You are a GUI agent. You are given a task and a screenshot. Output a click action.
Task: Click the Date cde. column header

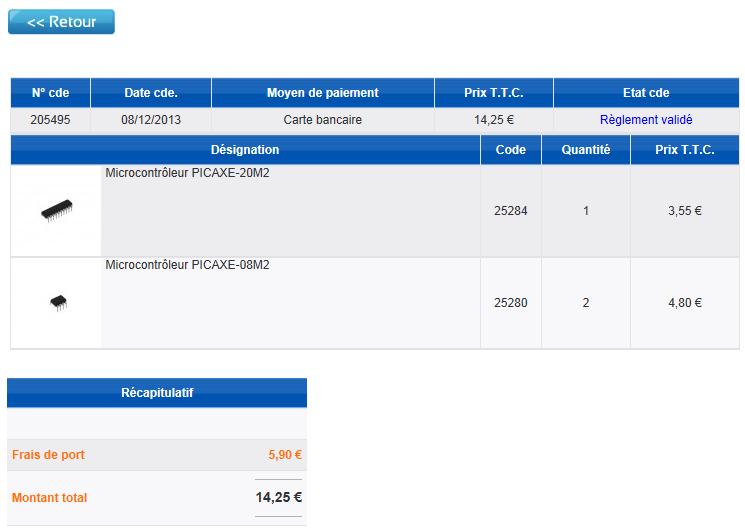point(151,93)
